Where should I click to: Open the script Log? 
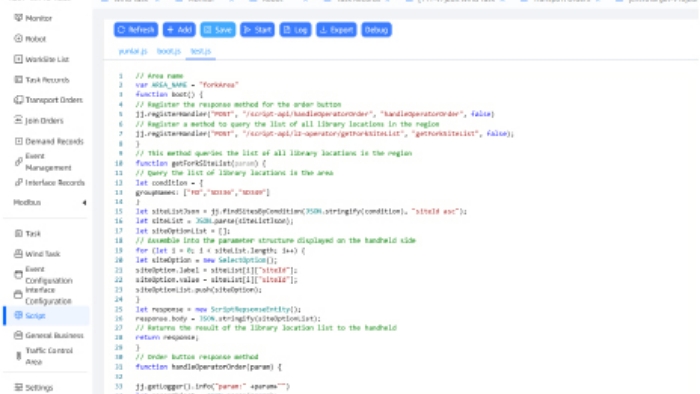pos(295,30)
